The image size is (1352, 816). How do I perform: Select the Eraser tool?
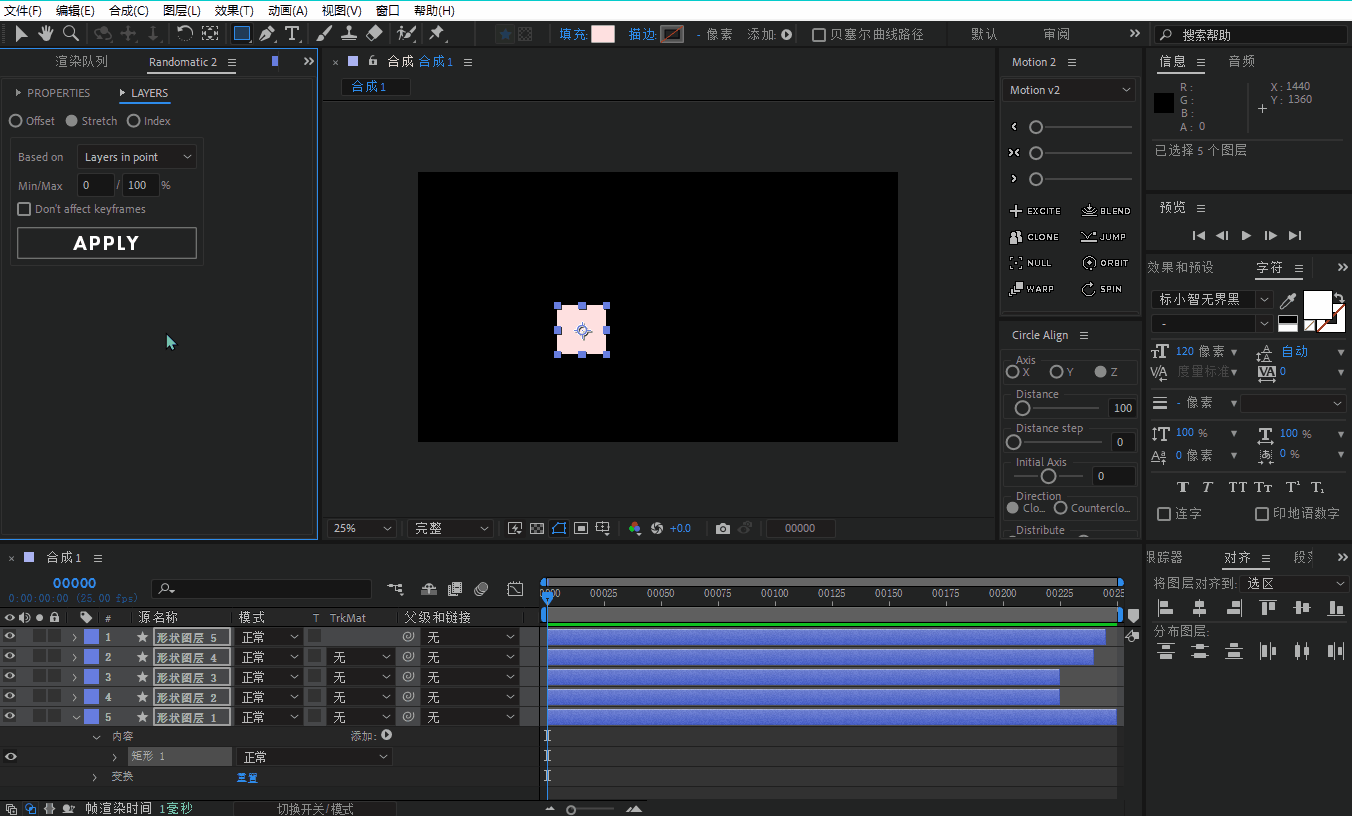374,34
